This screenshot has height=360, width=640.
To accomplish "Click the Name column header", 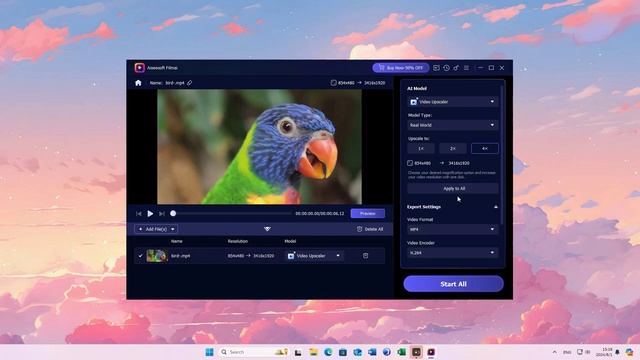I will 177,241.
